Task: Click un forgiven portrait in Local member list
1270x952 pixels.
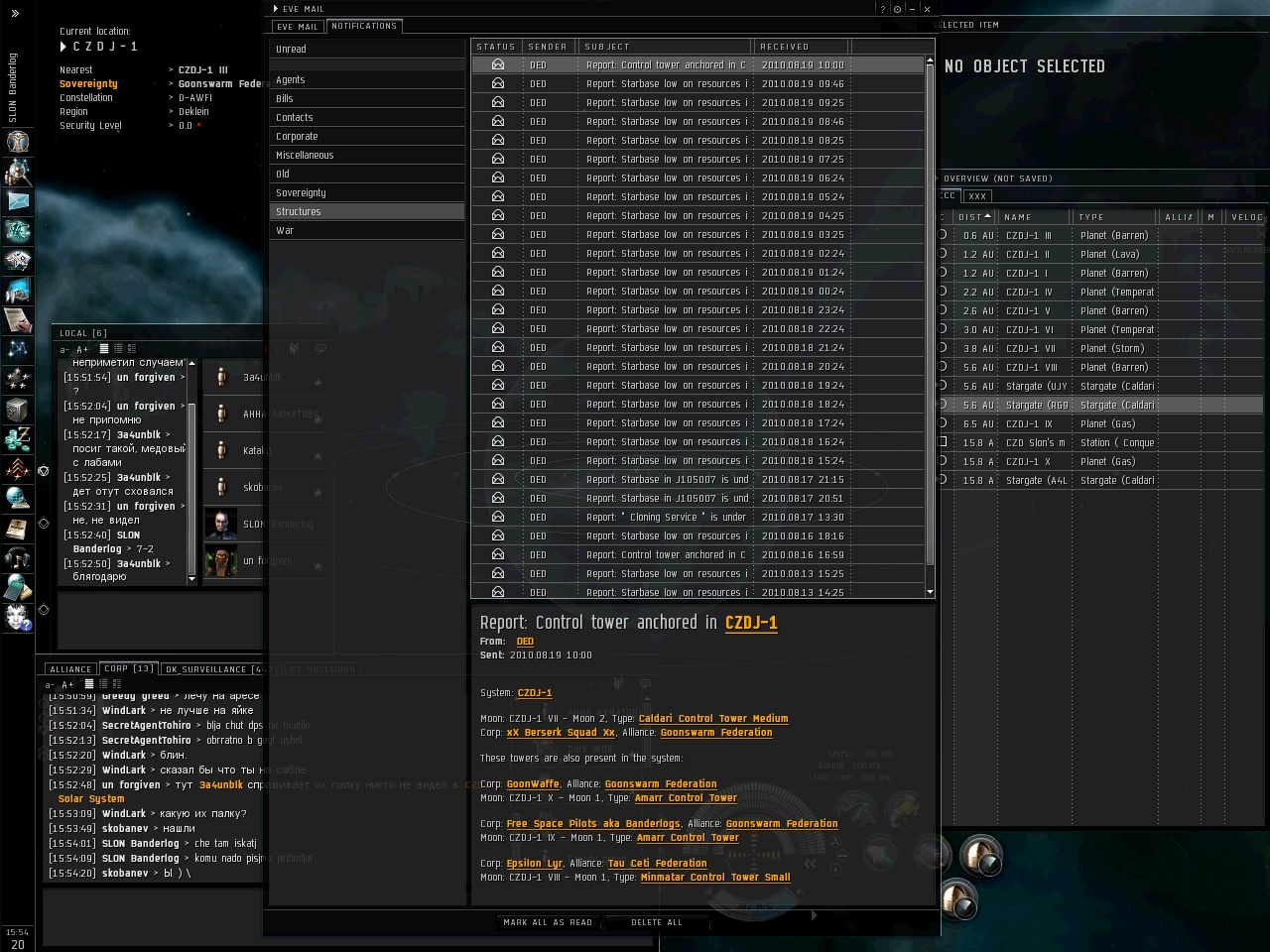Action: [221, 560]
